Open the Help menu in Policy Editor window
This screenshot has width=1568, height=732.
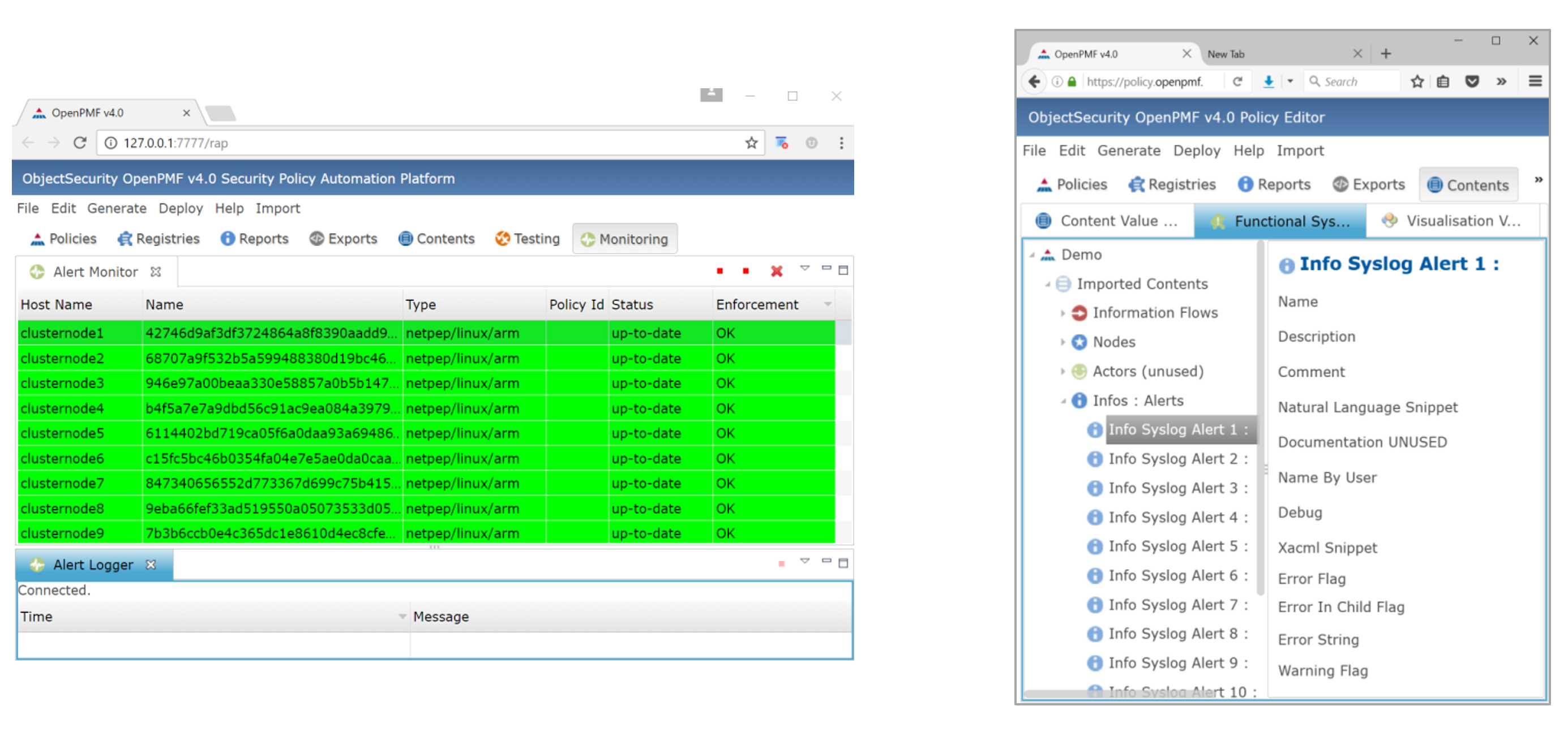click(1248, 150)
